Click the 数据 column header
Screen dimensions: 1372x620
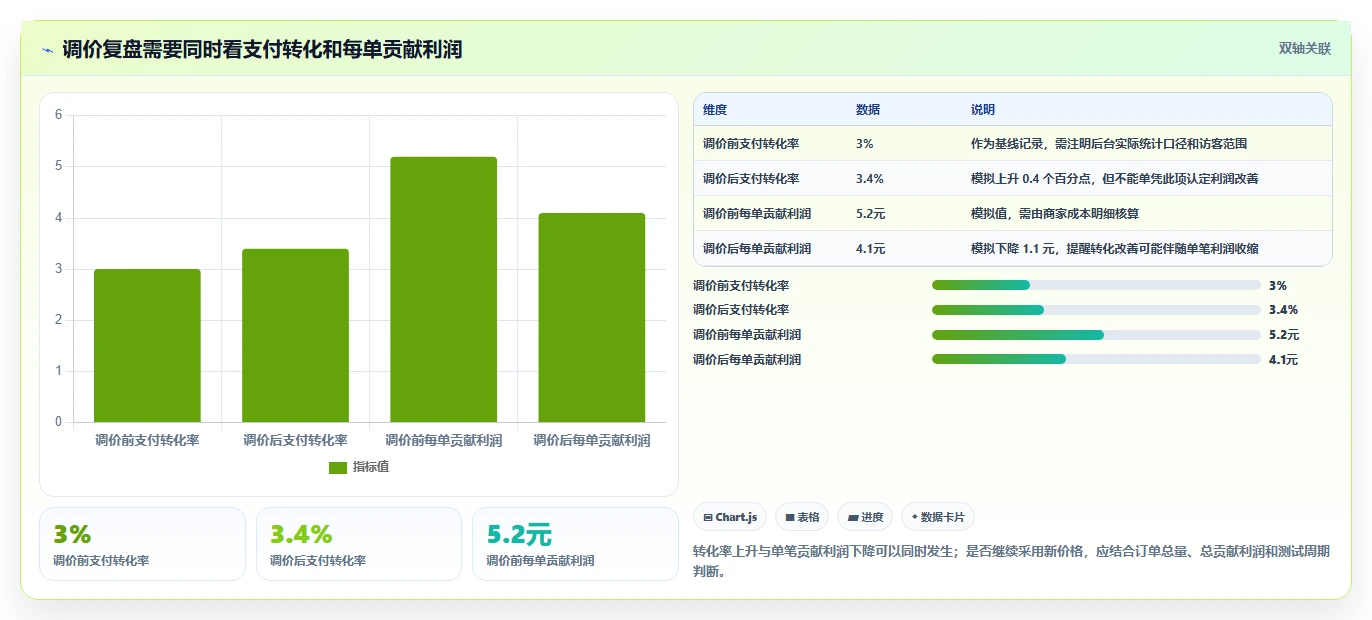point(868,110)
